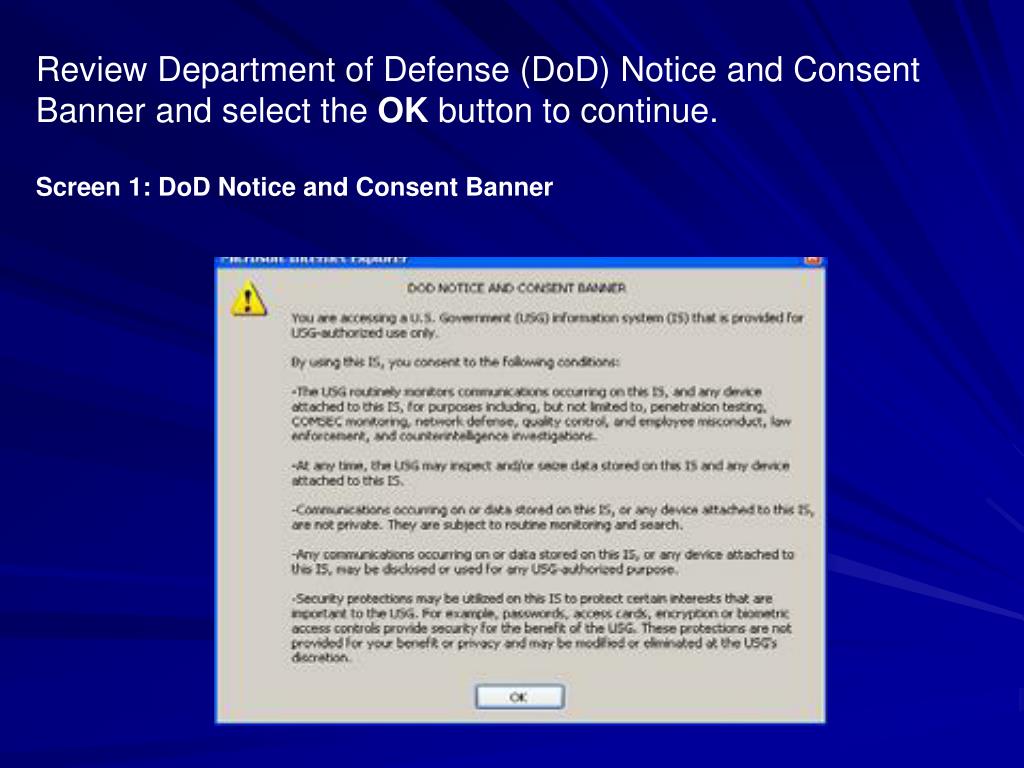
Task: Click paragraph starting "At any time, the USG may inspect"
Action: pyautogui.click(x=540, y=473)
